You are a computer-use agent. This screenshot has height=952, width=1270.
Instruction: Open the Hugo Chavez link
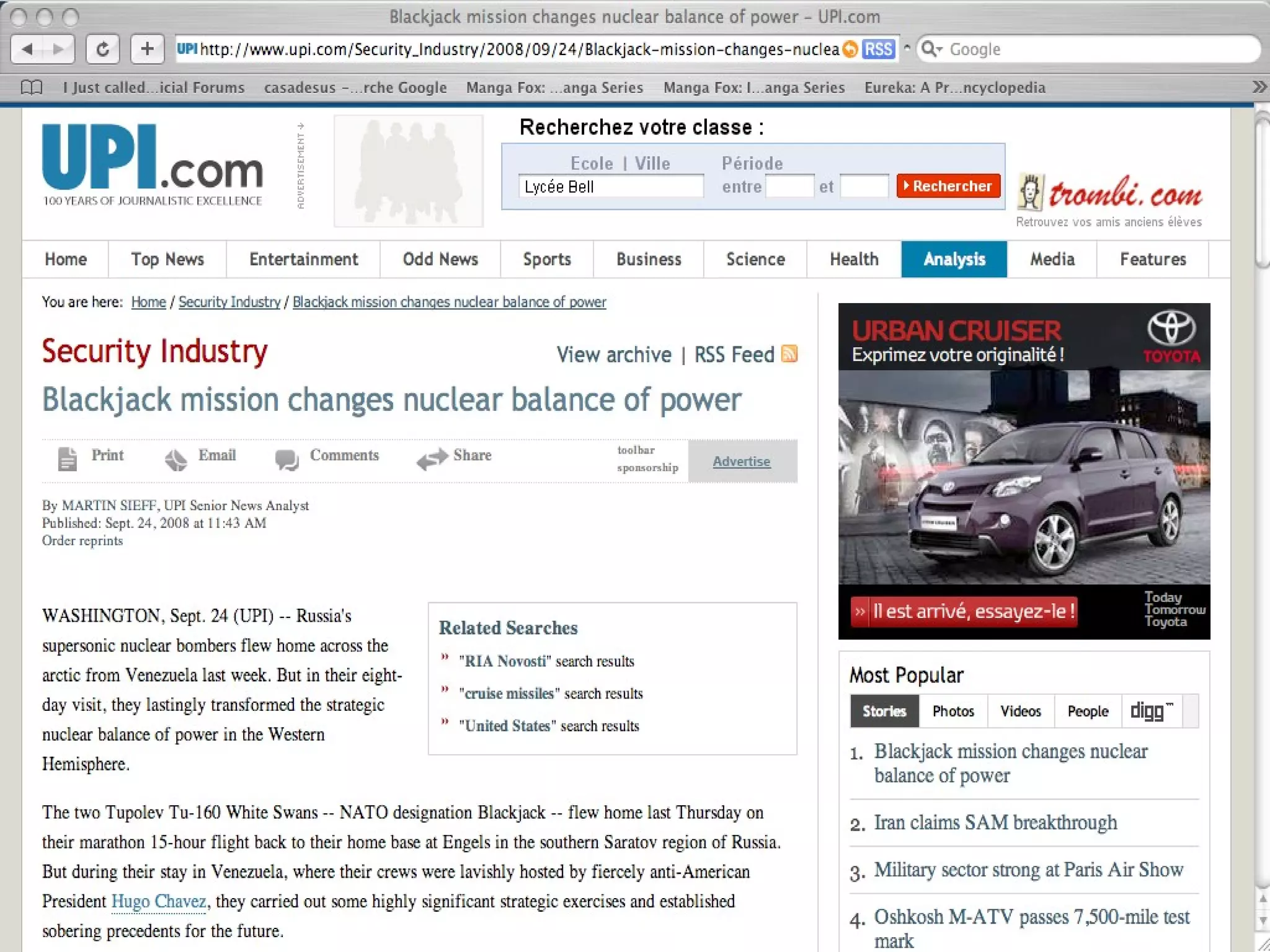(x=159, y=901)
